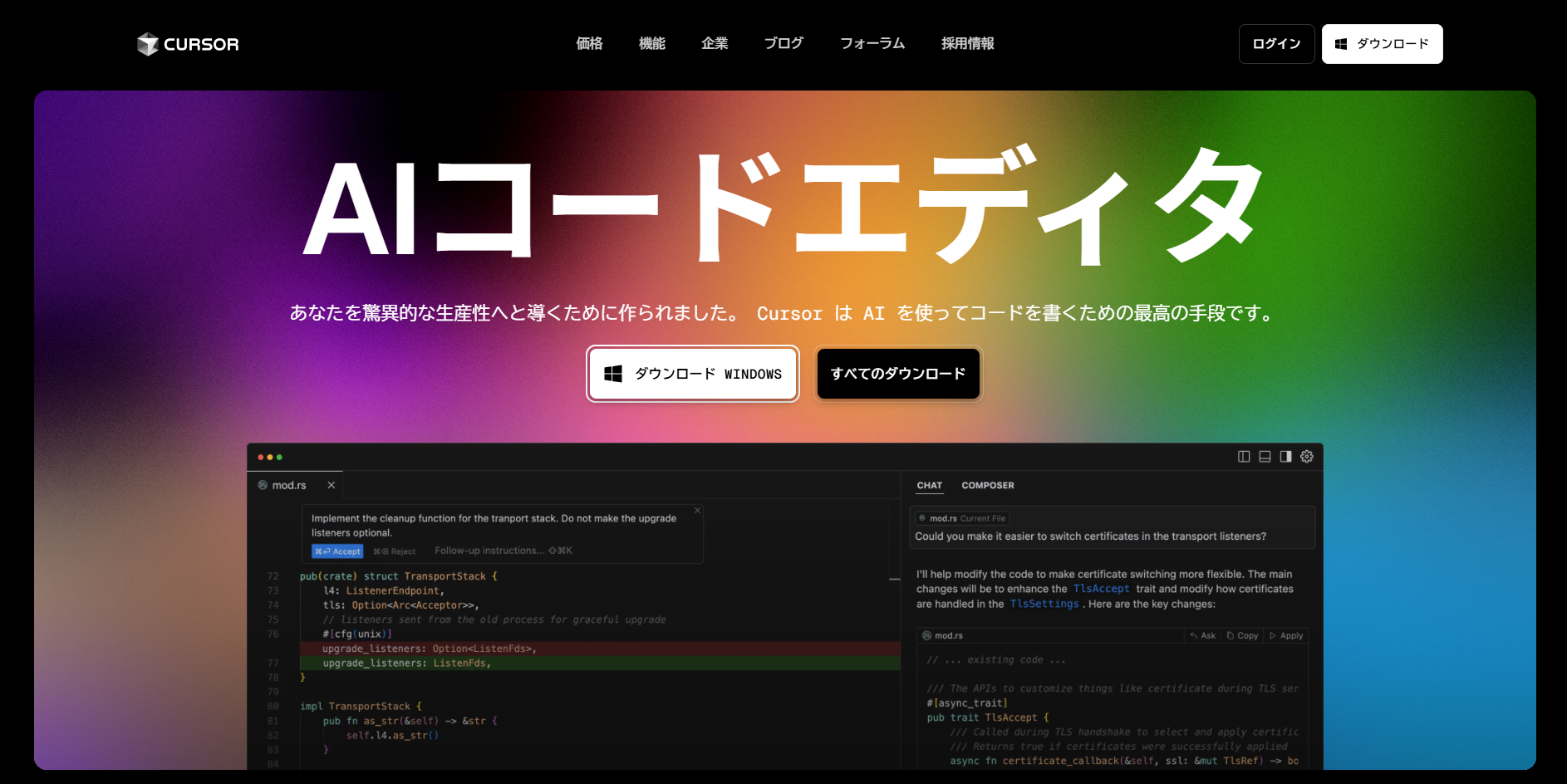This screenshot has width=1567, height=784.
Task: Accept the inline code suggestion
Action: coord(337,551)
